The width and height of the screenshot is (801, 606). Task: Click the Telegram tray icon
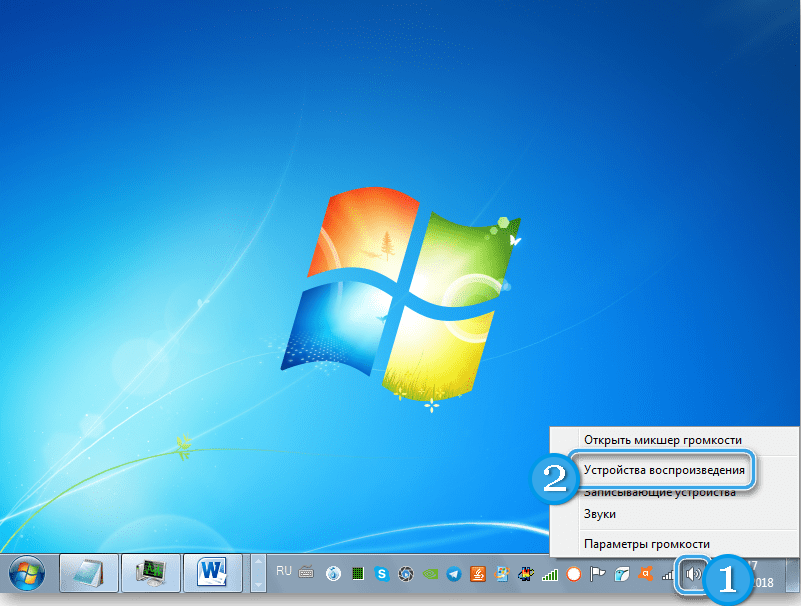(454, 574)
